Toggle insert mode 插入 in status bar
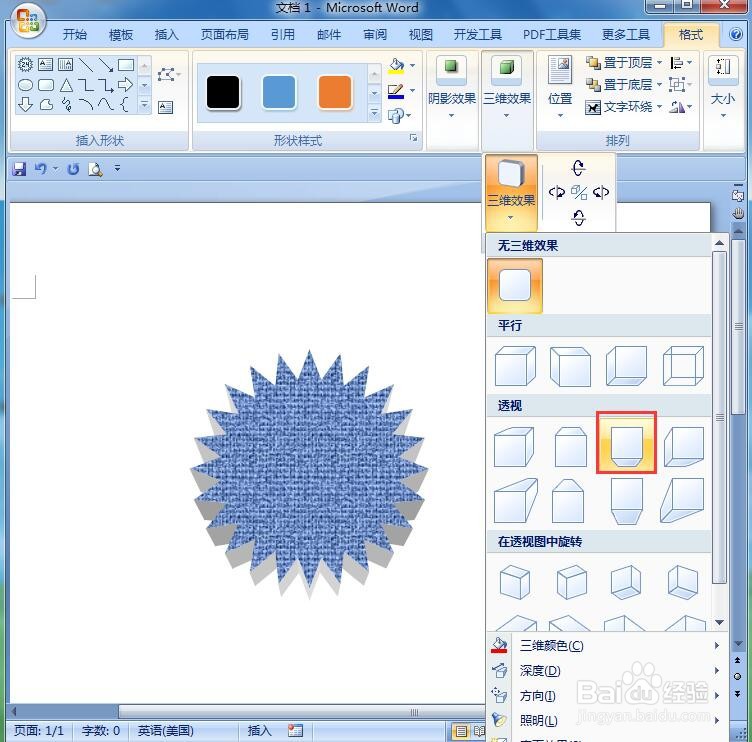Screen dimensions: 752x742 259,730
